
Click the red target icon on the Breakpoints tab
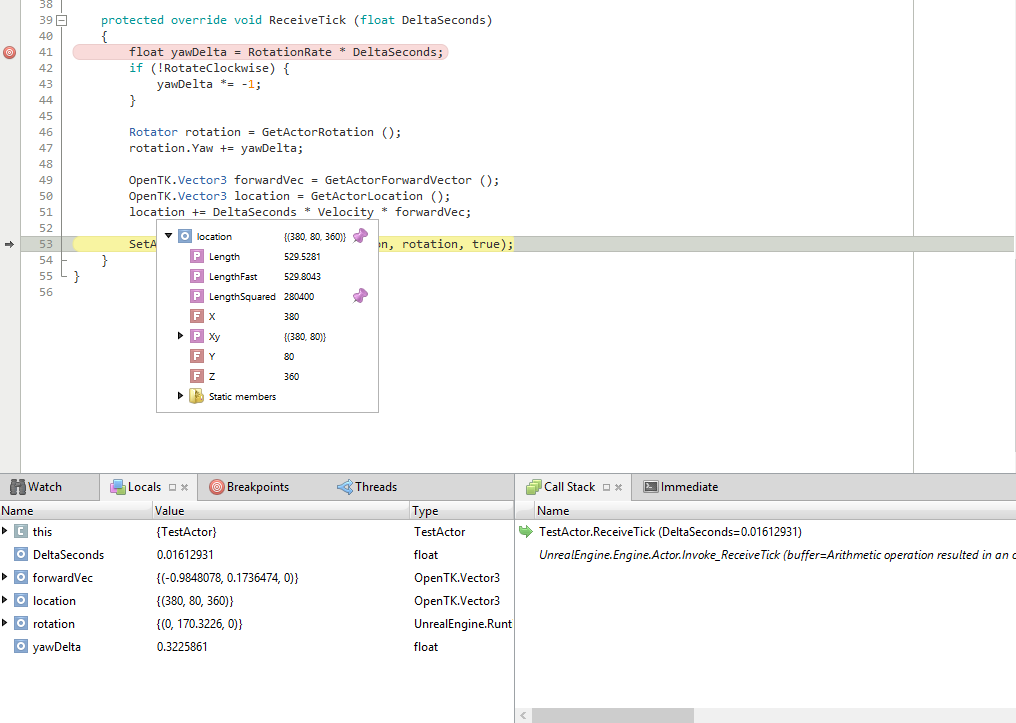tap(219, 487)
